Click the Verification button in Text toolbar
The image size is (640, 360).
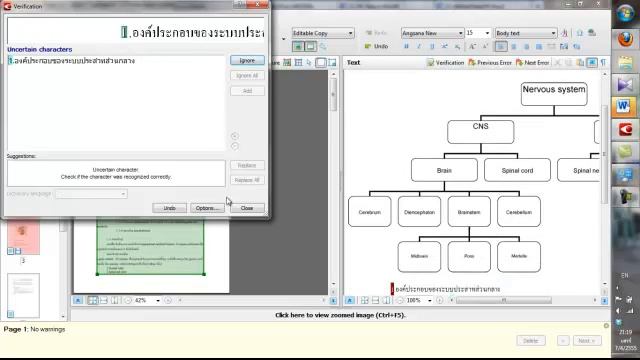(x=445, y=62)
